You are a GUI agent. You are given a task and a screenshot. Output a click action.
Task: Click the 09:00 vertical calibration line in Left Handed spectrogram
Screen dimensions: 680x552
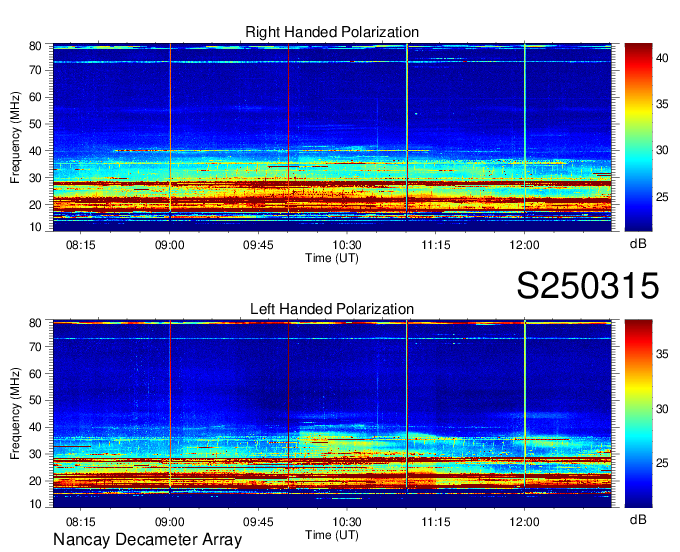(170, 408)
